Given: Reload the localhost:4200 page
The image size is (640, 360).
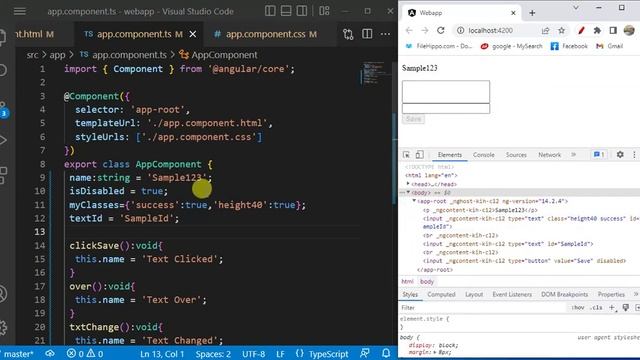Looking at the screenshot, I should tap(440, 31).
